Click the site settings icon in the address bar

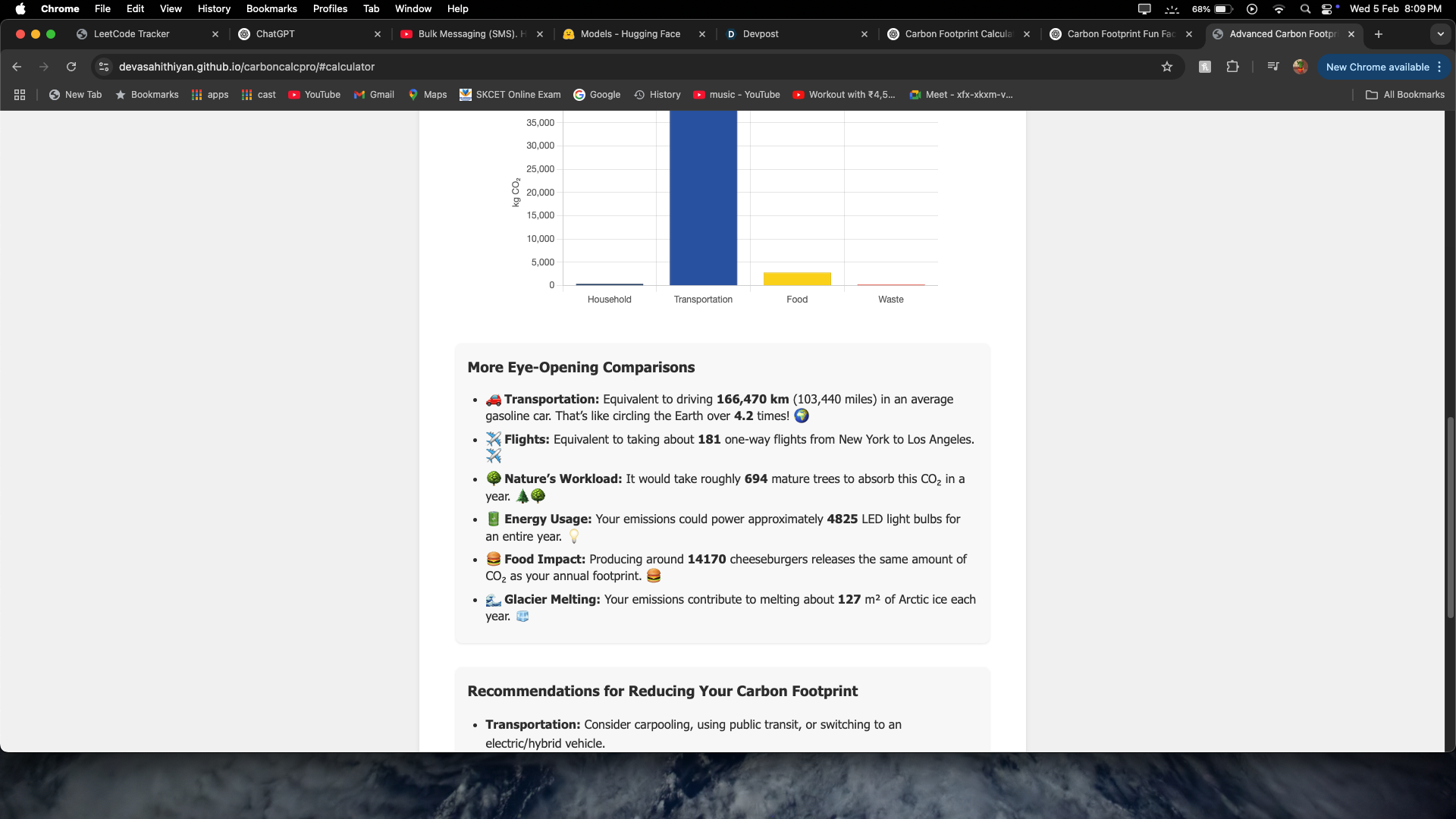click(x=103, y=67)
